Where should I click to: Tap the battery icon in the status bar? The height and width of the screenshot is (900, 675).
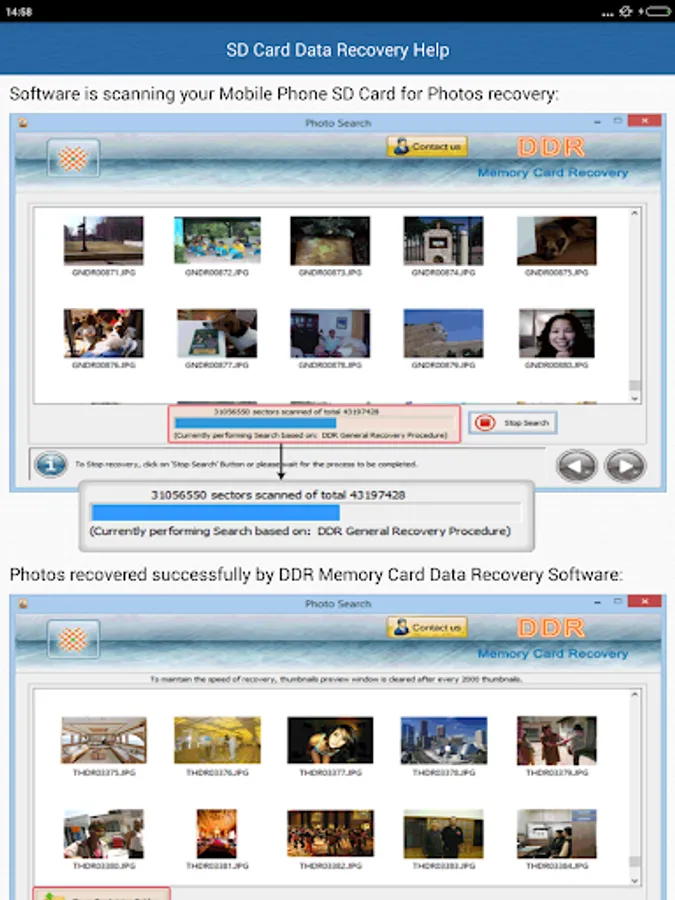658,11
